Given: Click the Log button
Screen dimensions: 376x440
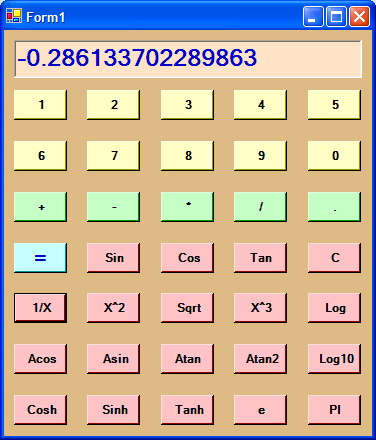Looking at the screenshot, I should tap(334, 308).
